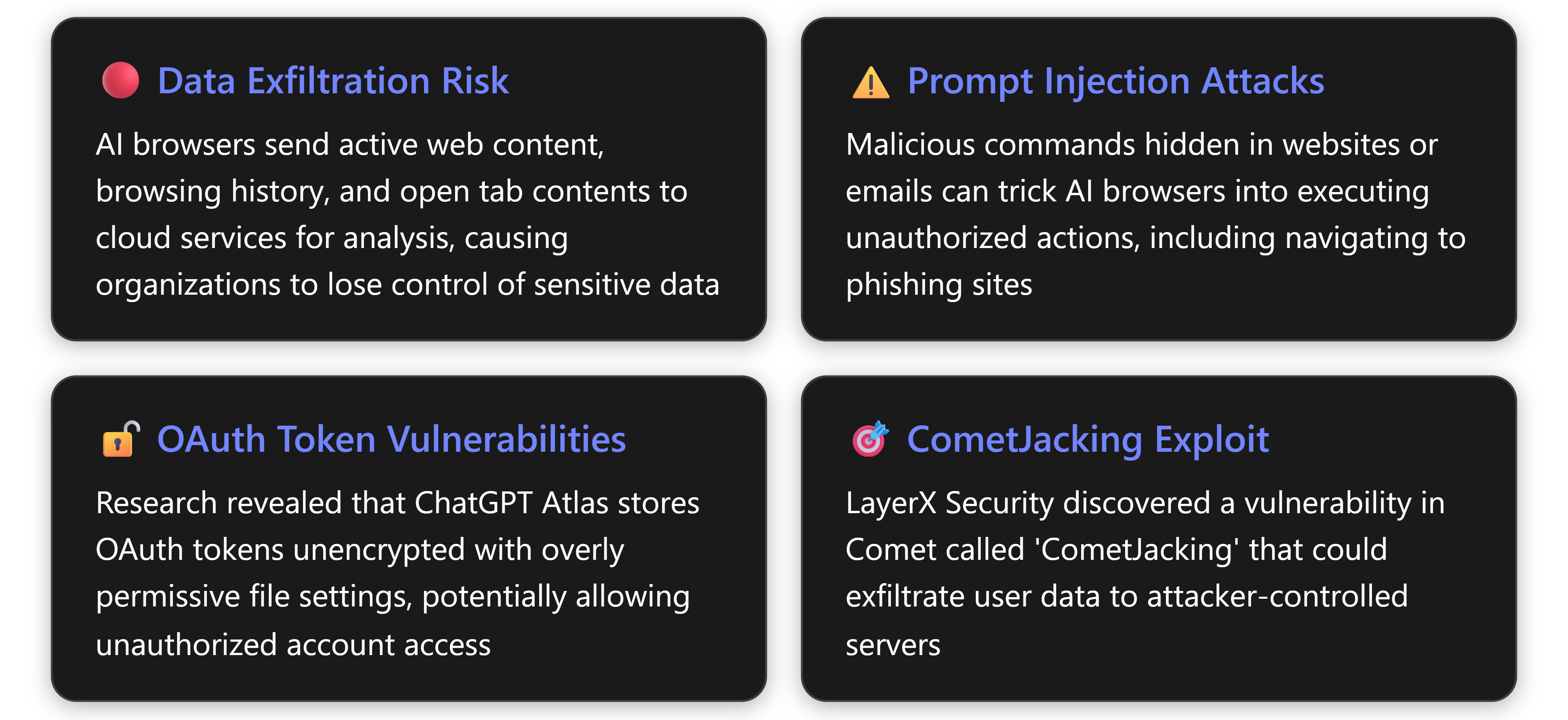The image size is (1568, 720).
Task: Click the bullseye target dart icon
Action: click(x=870, y=439)
